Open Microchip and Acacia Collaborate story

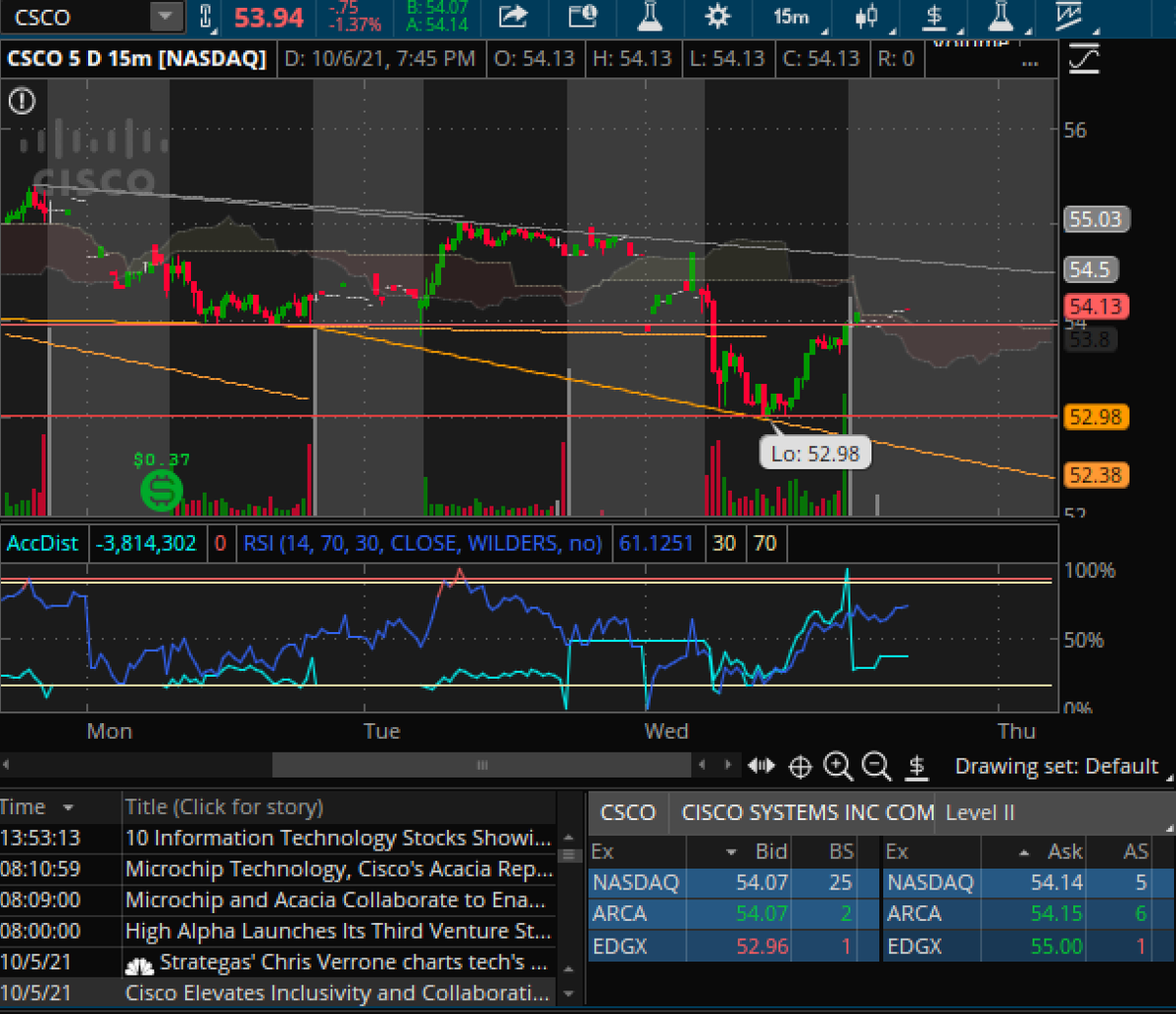339,899
